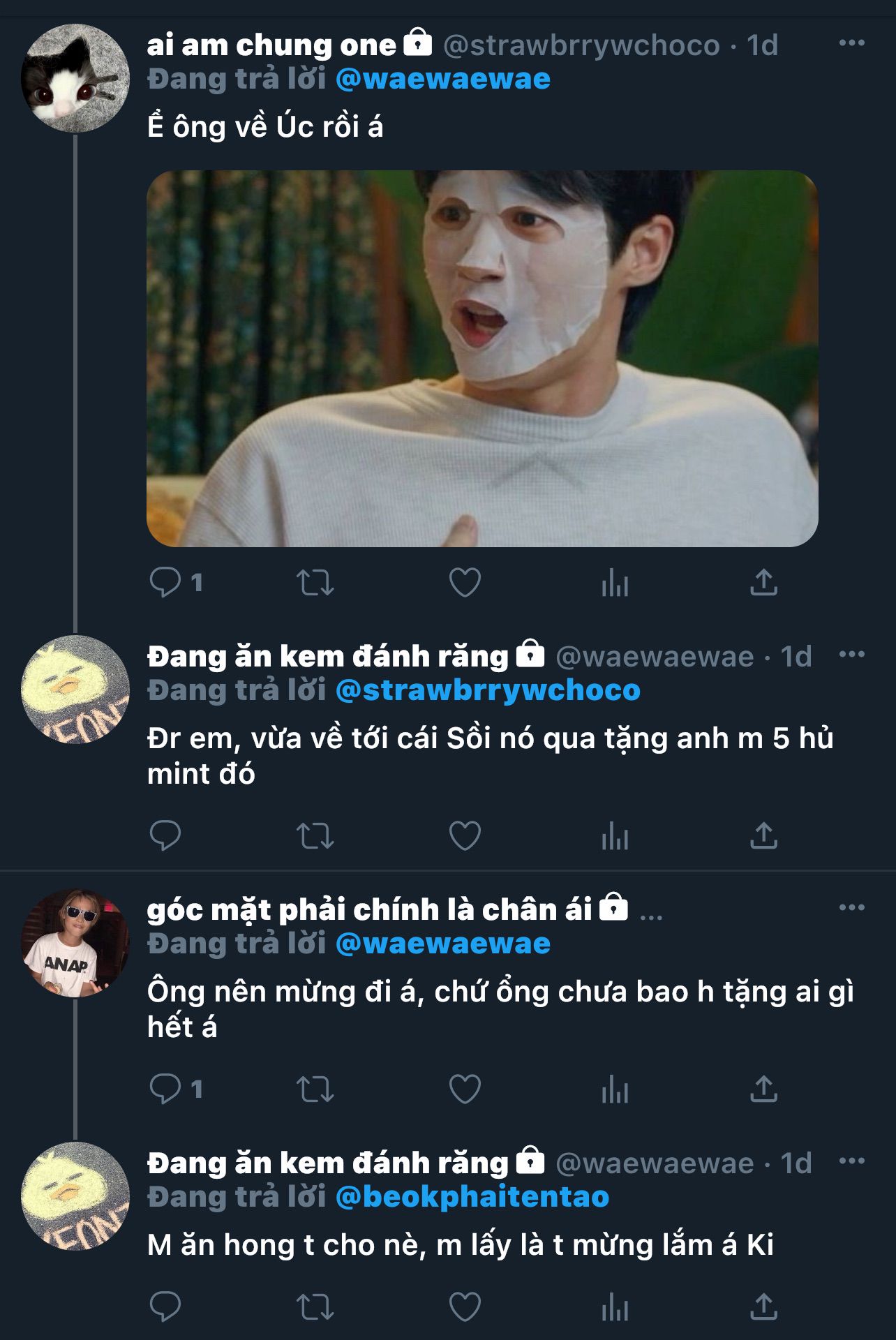Open the sunglasses kid profile avatar
896x1340 pixels.
click(x=75, y=943)
